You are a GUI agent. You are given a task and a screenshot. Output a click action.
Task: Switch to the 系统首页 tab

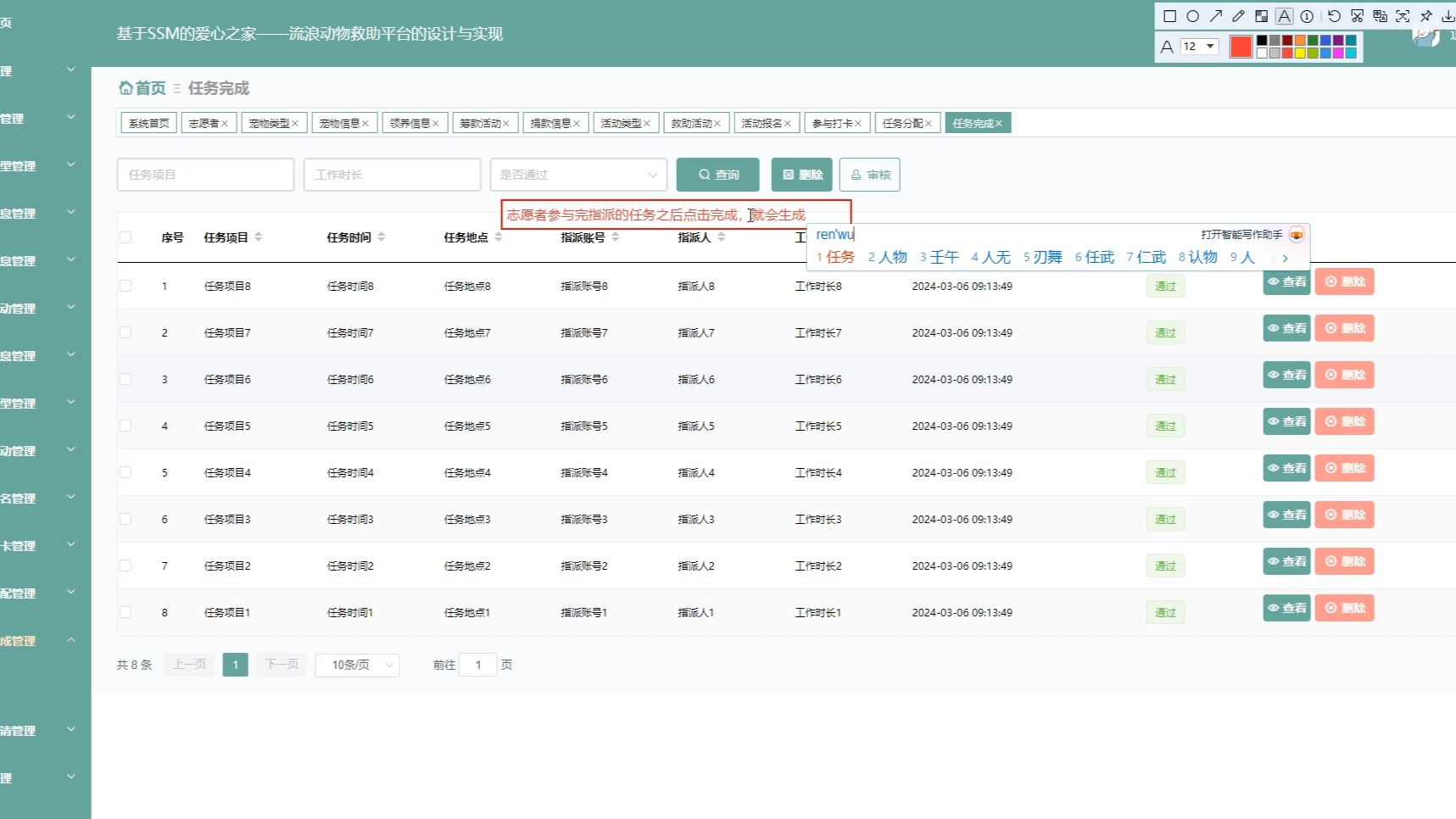[x=149, y=124]
